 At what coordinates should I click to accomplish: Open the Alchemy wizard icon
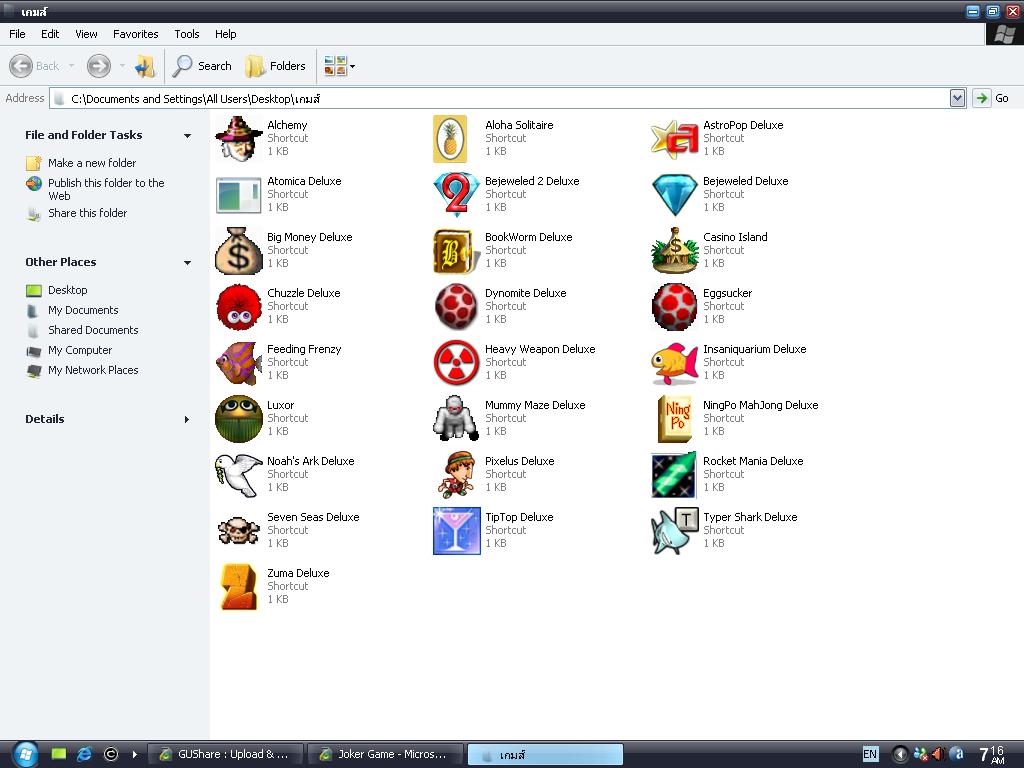pos(238,138)
